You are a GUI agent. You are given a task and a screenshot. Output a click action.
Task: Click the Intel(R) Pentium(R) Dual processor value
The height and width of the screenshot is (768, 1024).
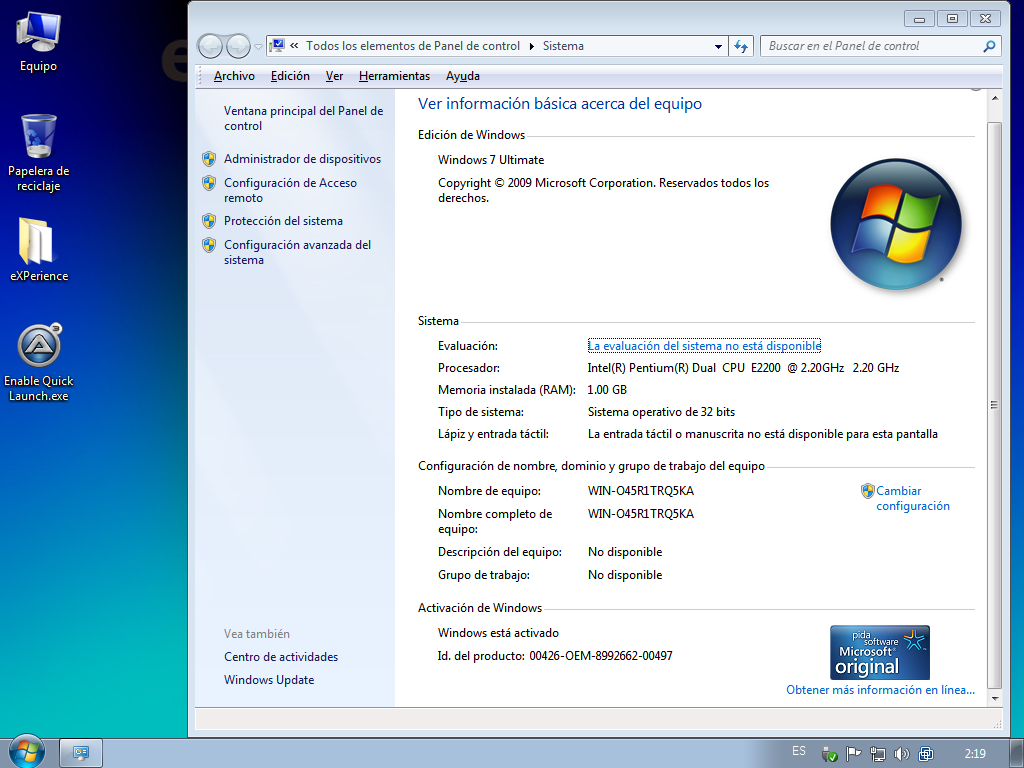[743, 368]
